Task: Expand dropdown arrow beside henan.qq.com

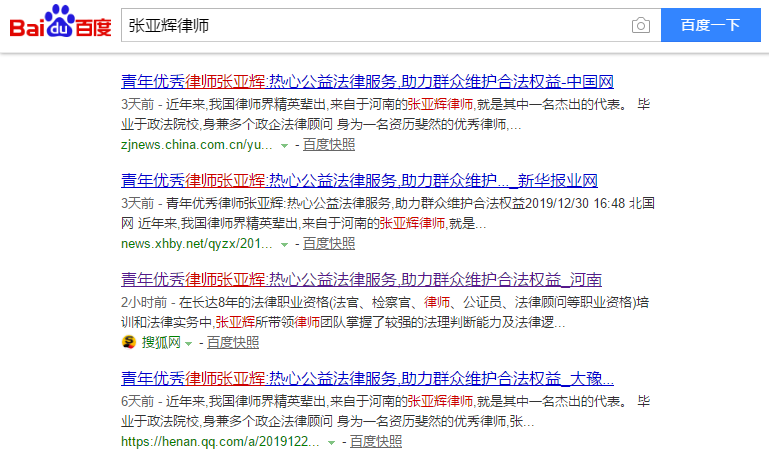Action: [x=331, y=443]
